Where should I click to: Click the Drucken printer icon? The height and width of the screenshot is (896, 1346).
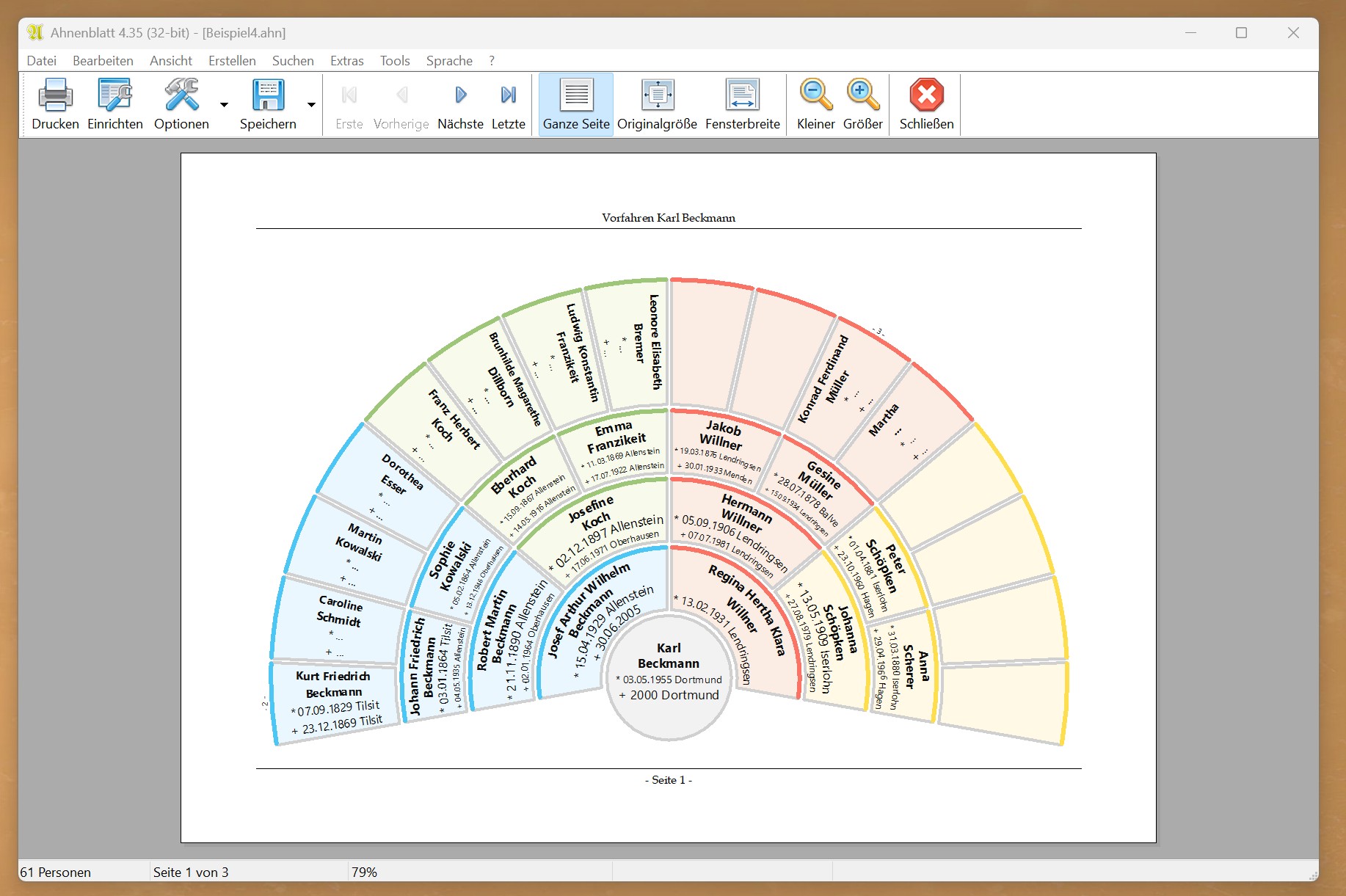coord(55,95)
